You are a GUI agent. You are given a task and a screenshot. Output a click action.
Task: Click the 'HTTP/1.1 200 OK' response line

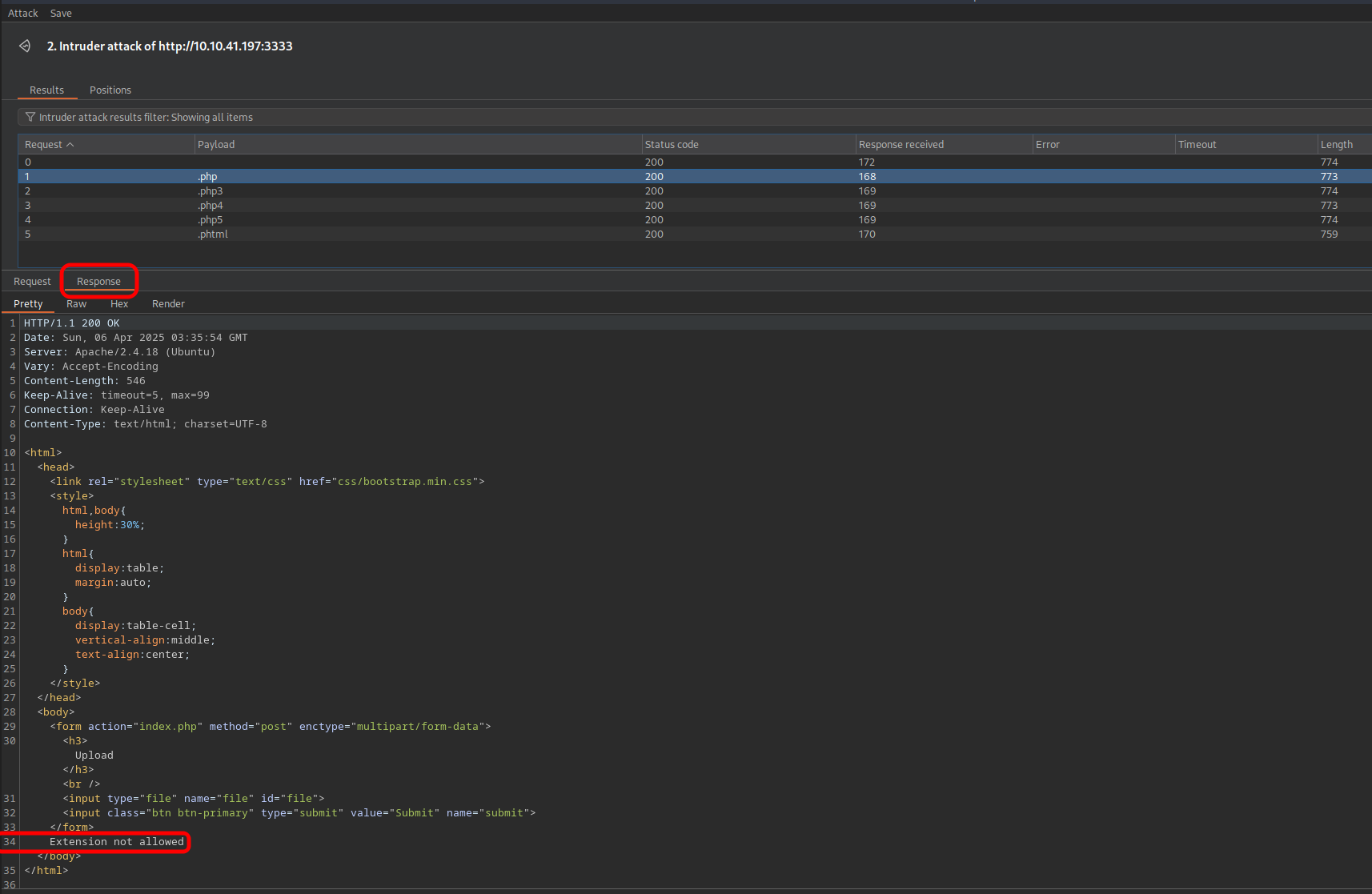point(71,323)
